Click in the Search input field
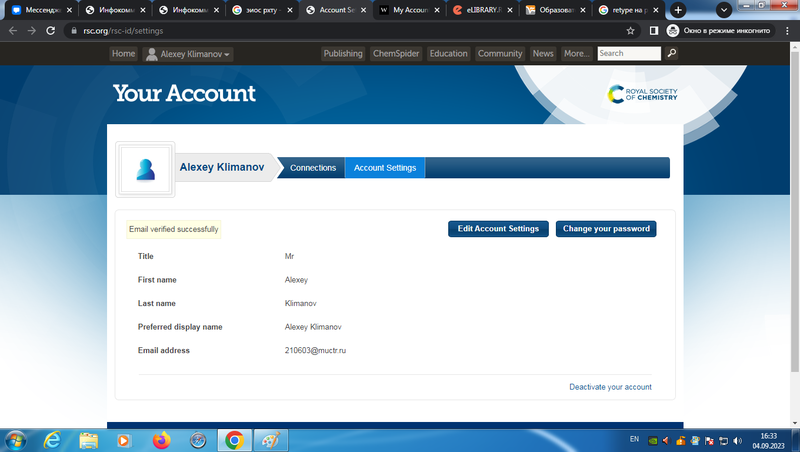The width and height of the screenshot is (800, 452). tap(628, 54)
